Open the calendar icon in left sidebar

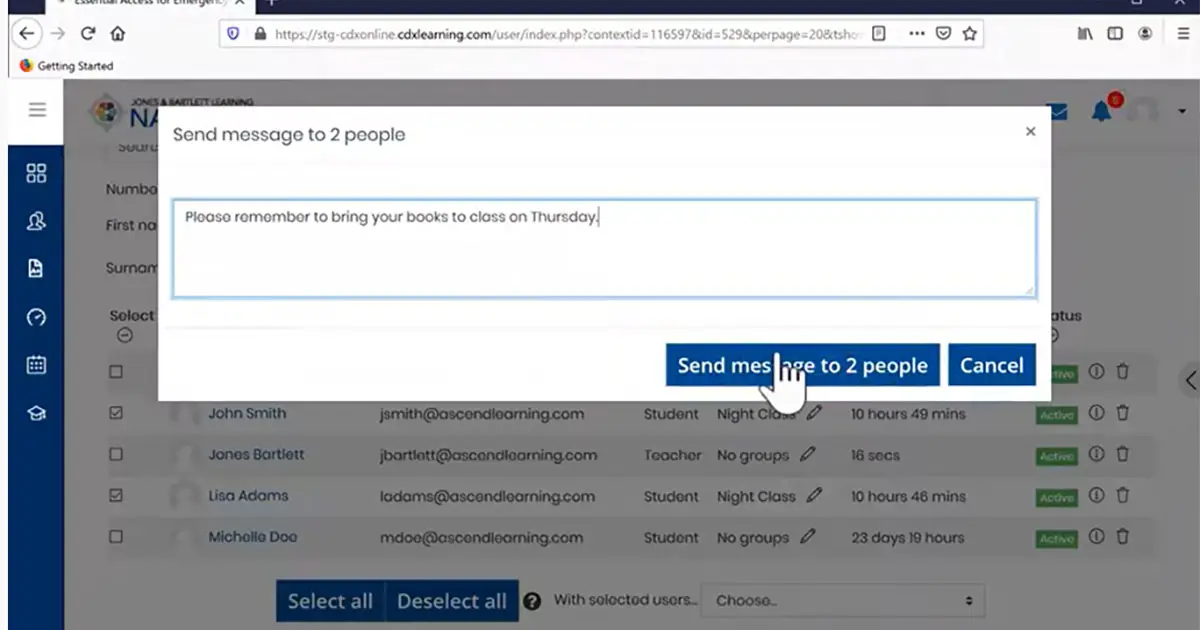tap(36, 365)
